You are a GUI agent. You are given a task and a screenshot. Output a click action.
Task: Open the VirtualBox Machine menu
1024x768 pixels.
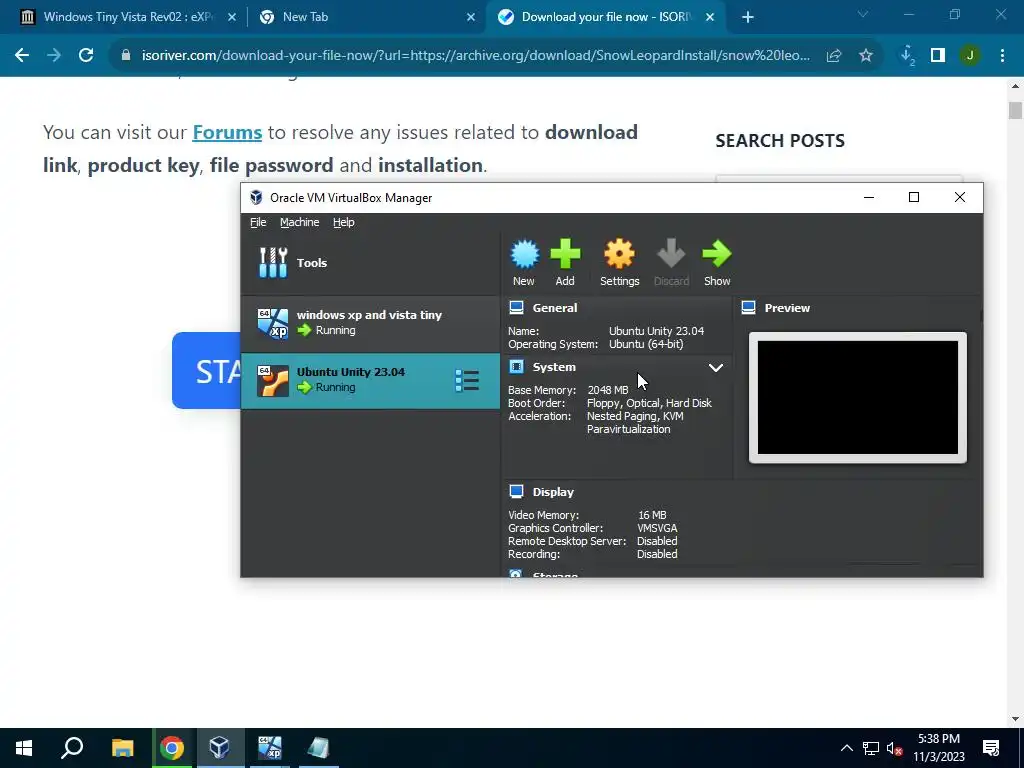[x=300, y=222]
